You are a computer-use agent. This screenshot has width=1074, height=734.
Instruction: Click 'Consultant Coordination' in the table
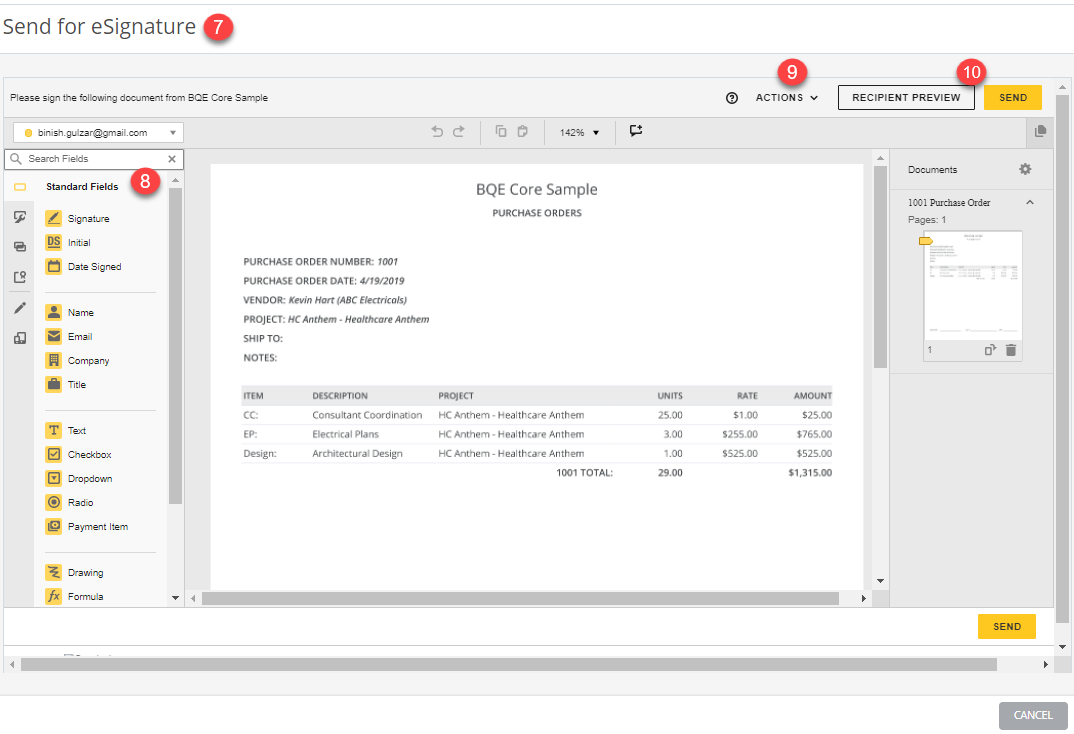367,415
